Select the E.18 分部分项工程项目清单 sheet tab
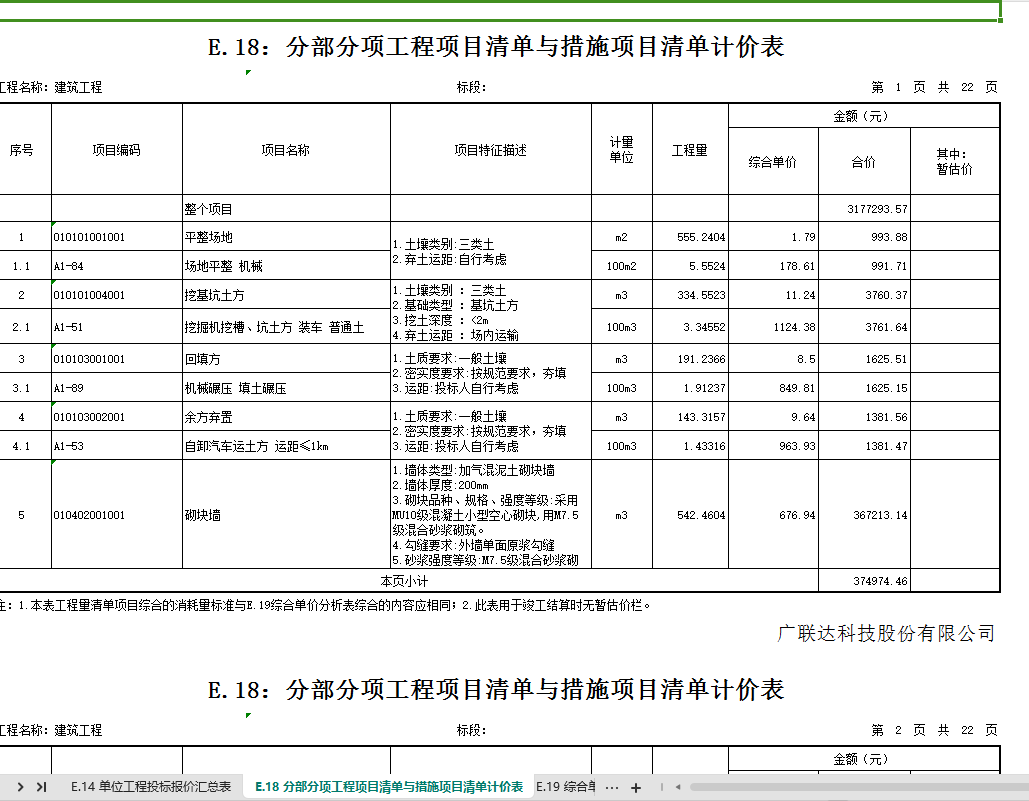The height and width of the screenshot is (801, 1029). coord(389,787)
